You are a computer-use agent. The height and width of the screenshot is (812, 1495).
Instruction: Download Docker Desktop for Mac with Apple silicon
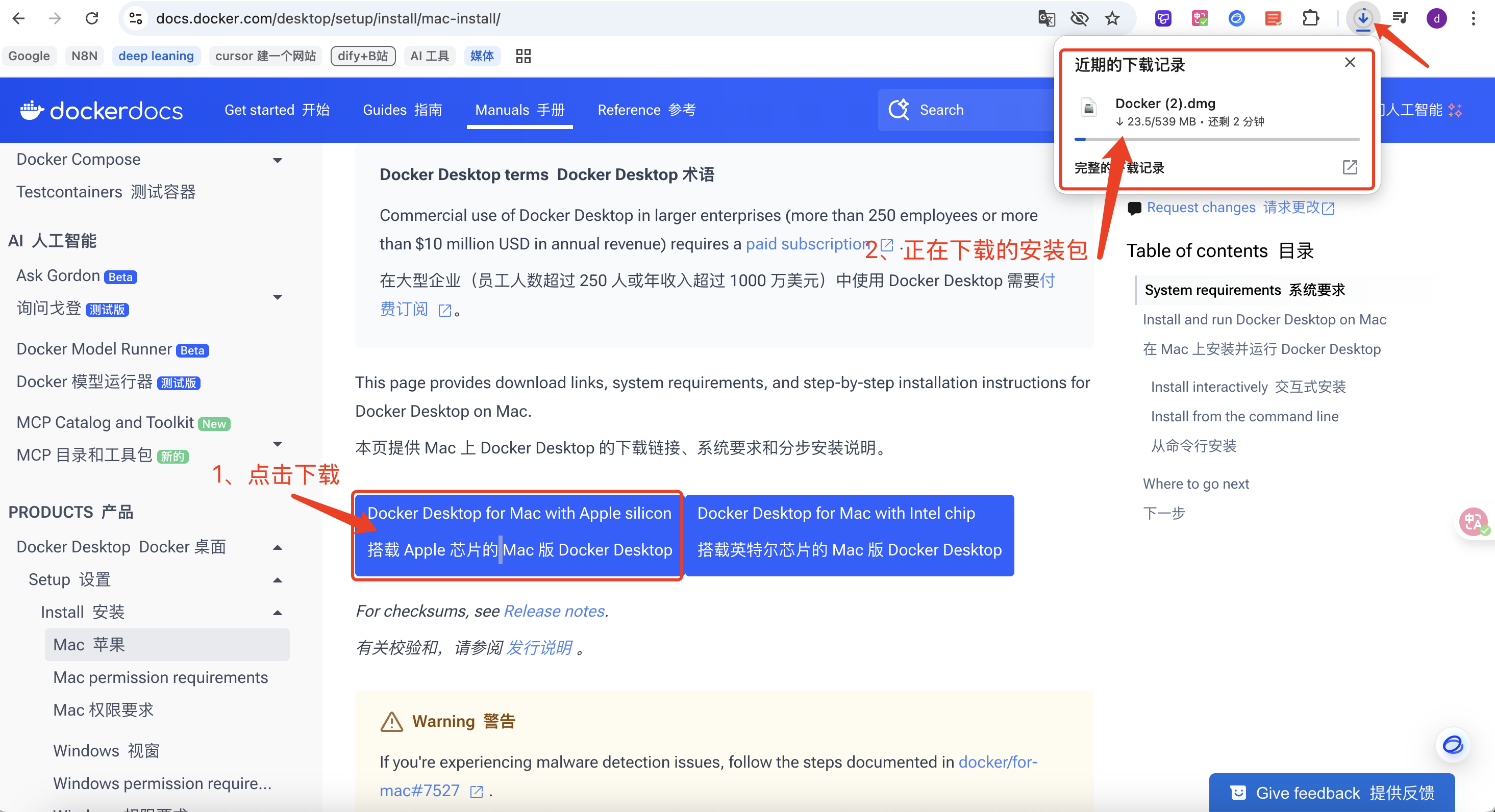point(518,535)
